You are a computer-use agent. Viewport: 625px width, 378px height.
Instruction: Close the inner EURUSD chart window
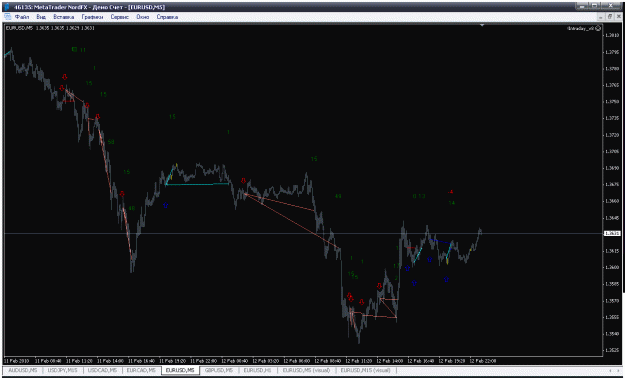pyautogui.click(x=618, y=17)
